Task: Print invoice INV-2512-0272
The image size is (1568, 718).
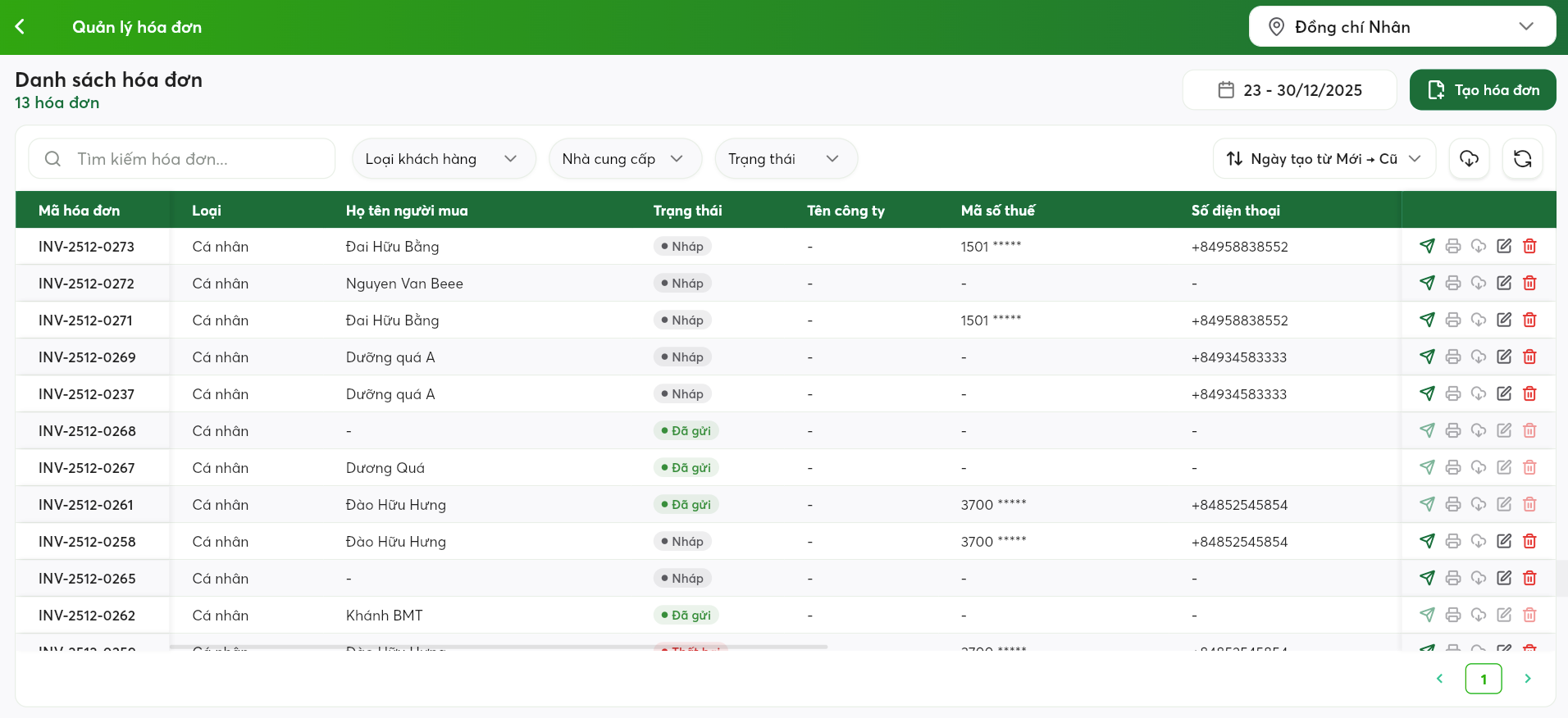Action: pyautogui.click(x=1452, y=283)
